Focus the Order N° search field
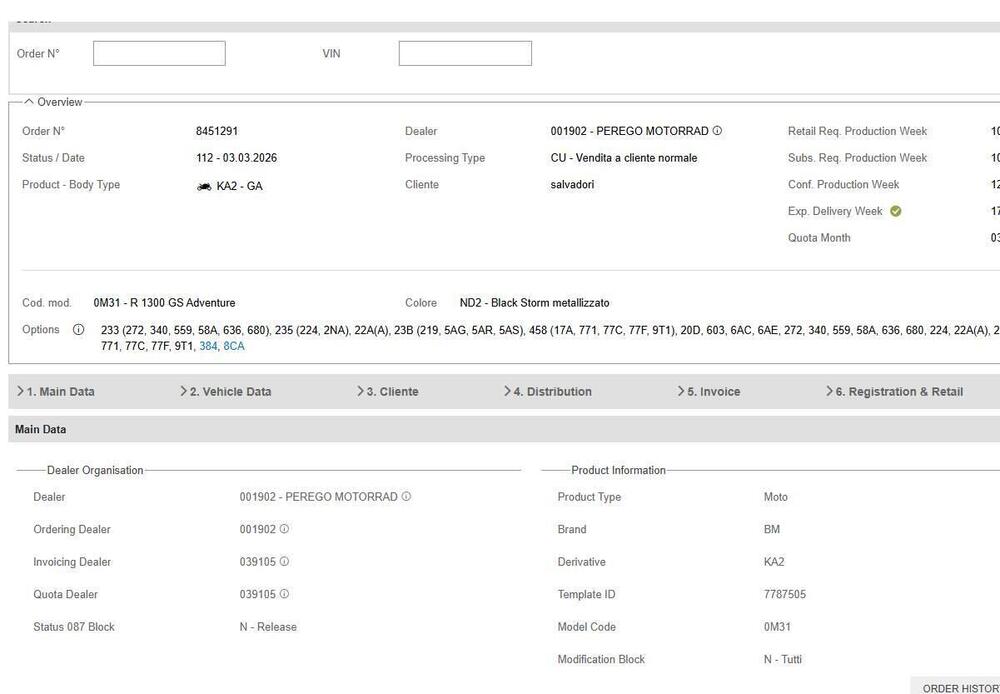 (x=159, y=53)
